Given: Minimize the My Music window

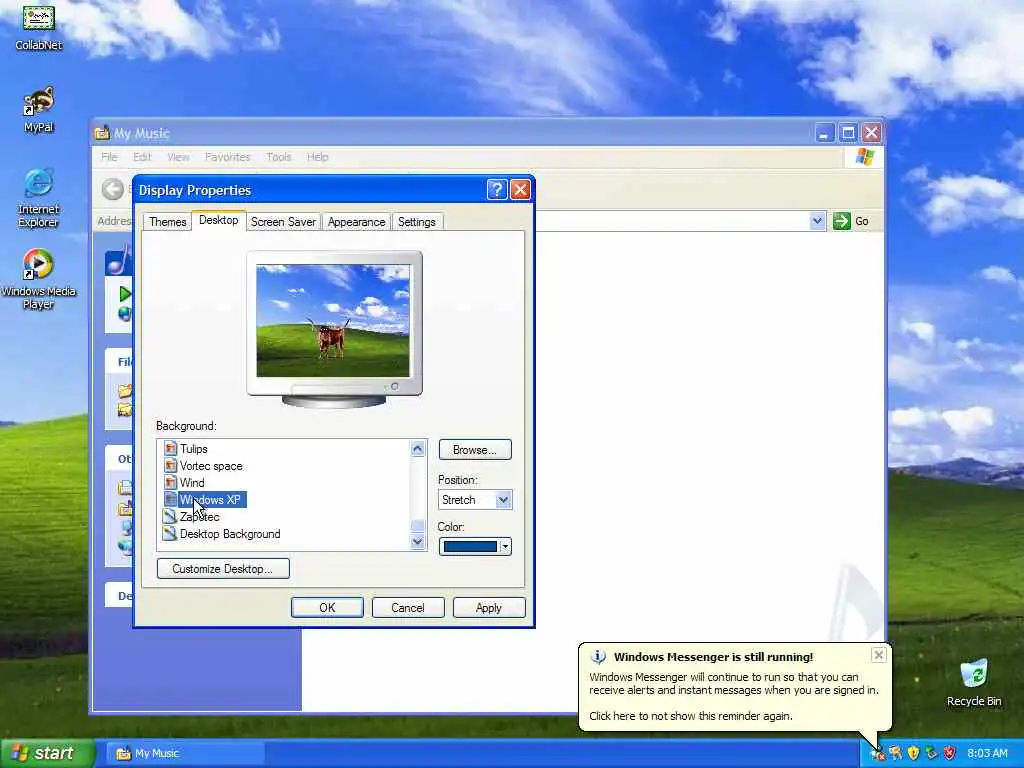Looking at the screenshot, I should click(x=824, y=133).
